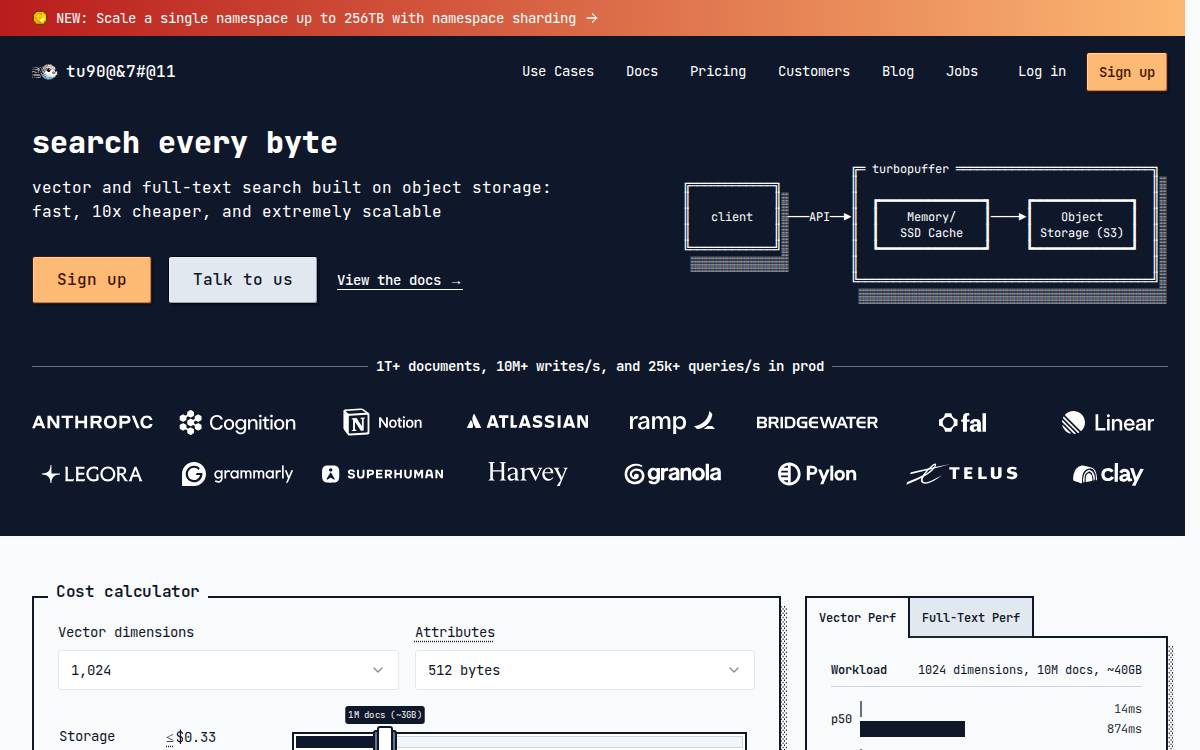Image resolution: width=1200 pixels, height=750 pixels.
Task: Click the Cost calculator heading
Action: pos(128,592)
